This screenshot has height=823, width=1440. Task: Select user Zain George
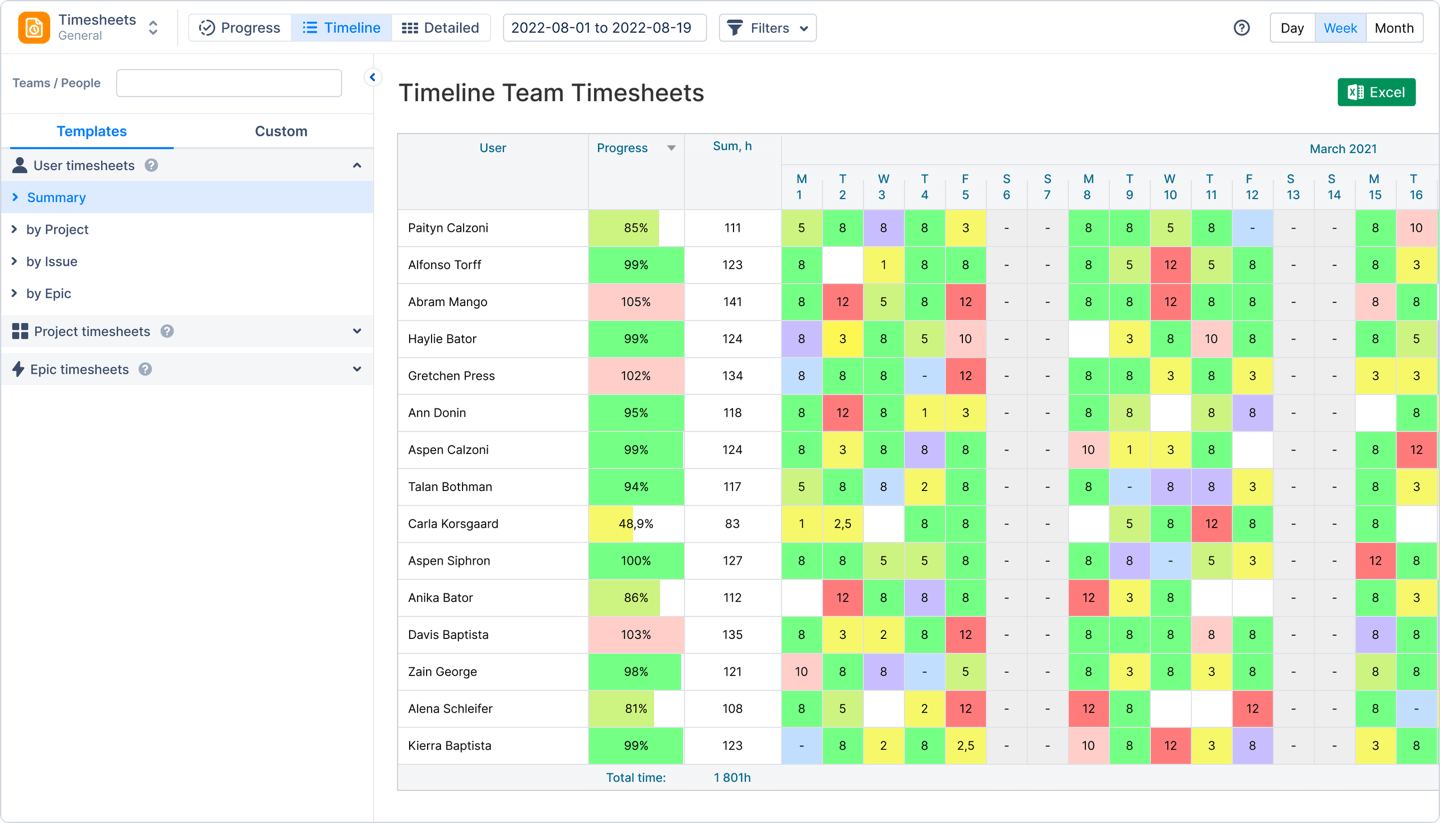tap(442, 672)
